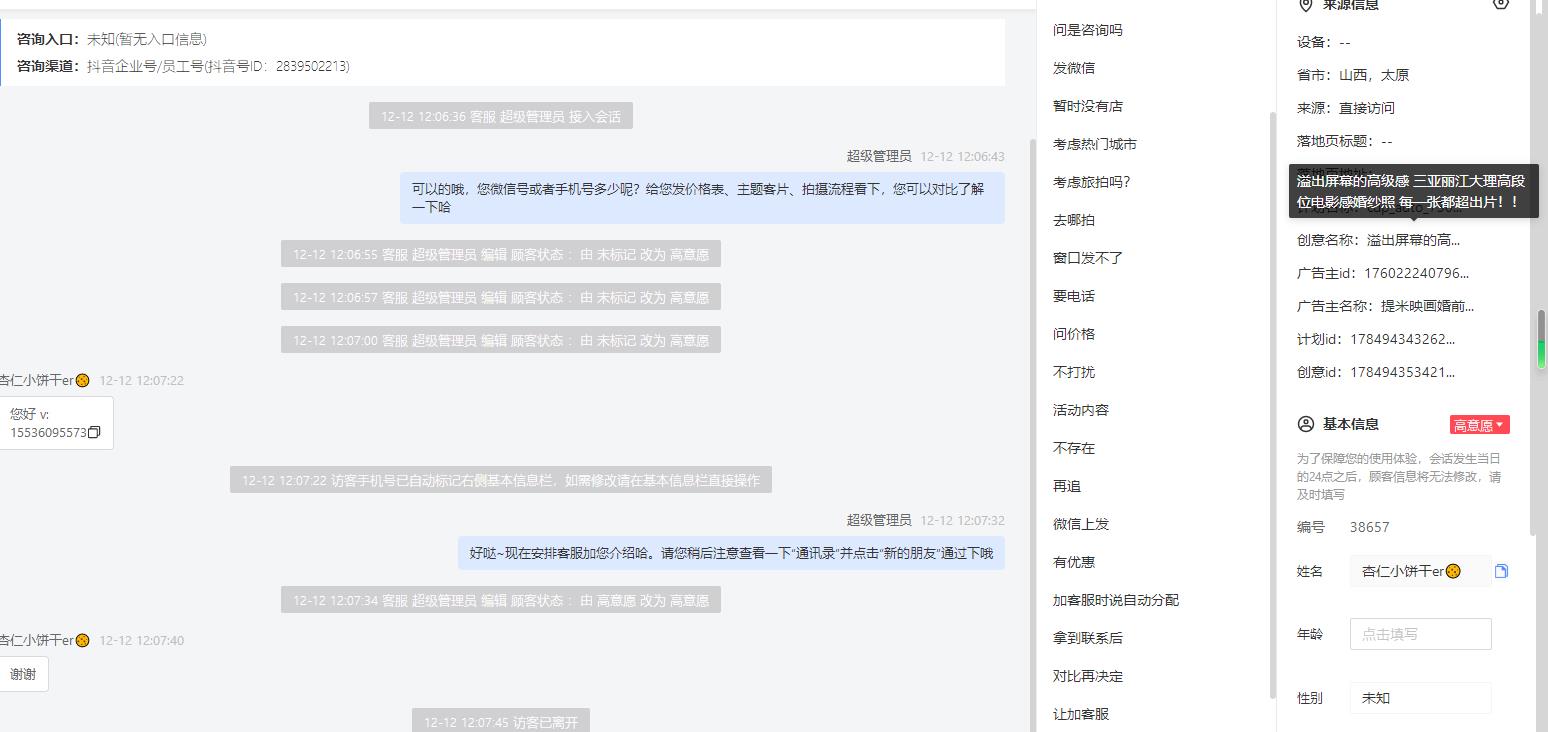Pick quick reply 有优惠
This screenshot has width=1548, height=732.
coord(1073,562)
